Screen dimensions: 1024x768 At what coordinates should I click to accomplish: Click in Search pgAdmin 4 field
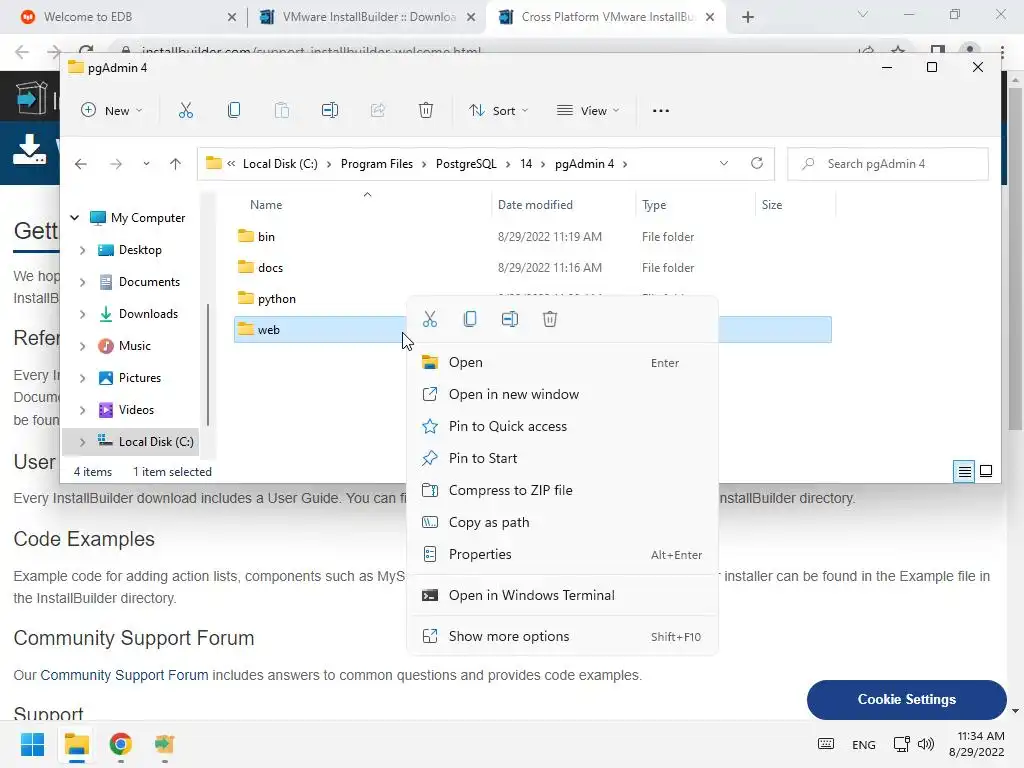click(x=888, y=164)
